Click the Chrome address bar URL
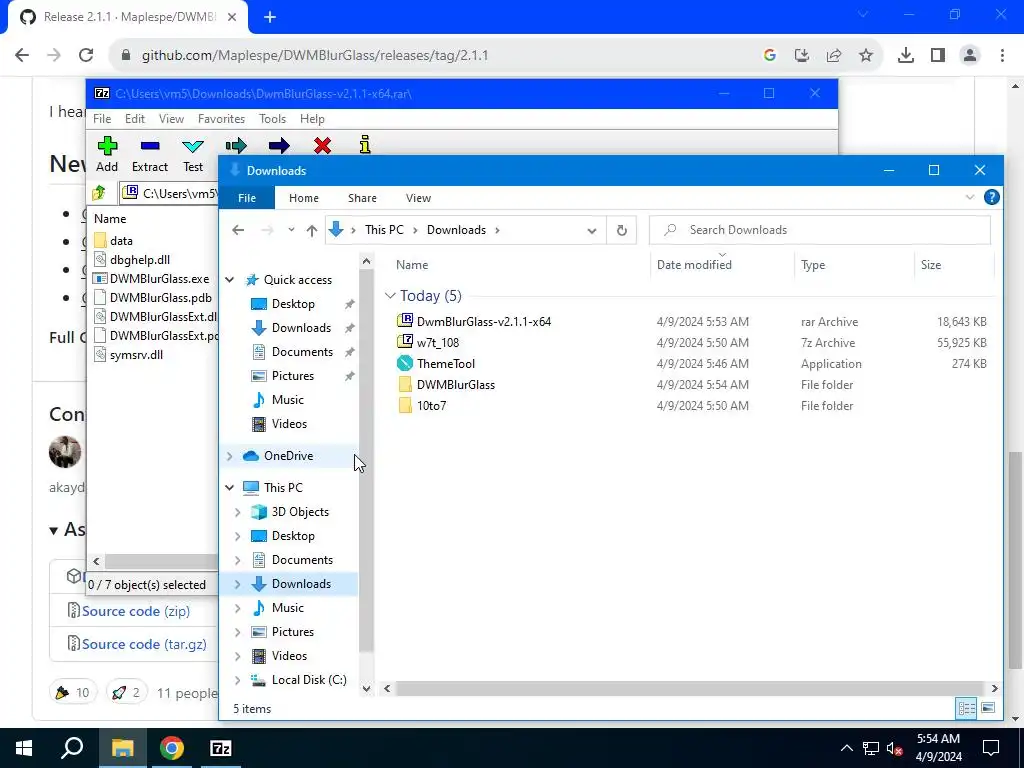1024x768 pixels. [315, 56]
